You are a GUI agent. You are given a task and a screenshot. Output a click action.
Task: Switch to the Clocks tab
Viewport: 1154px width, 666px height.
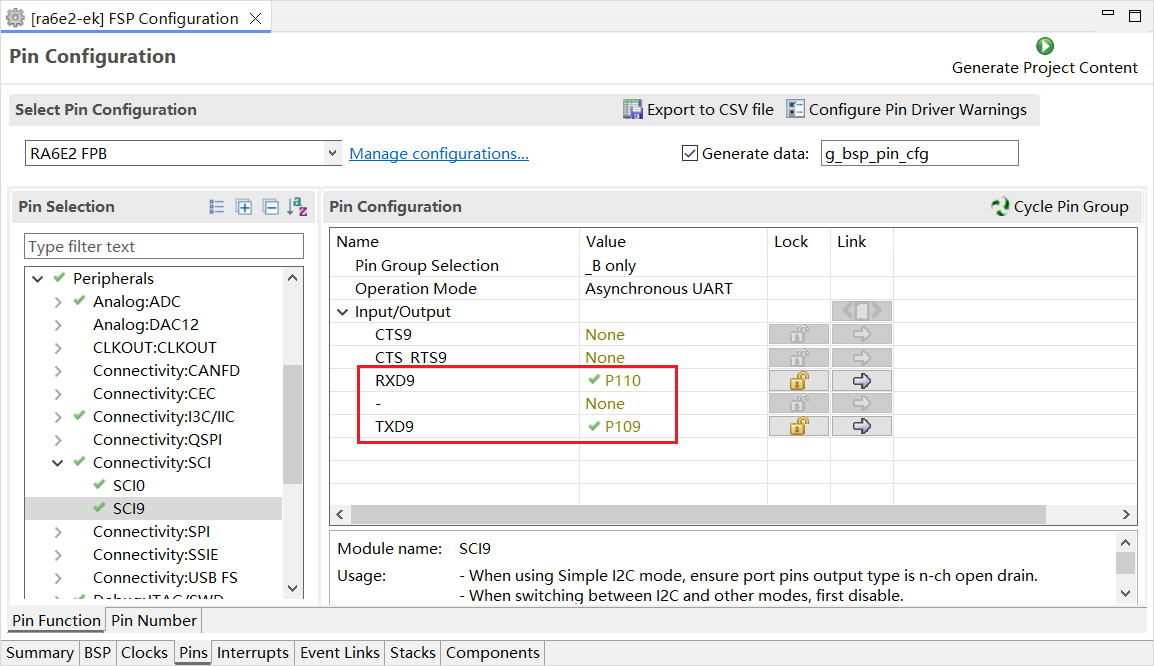point(144,653)
